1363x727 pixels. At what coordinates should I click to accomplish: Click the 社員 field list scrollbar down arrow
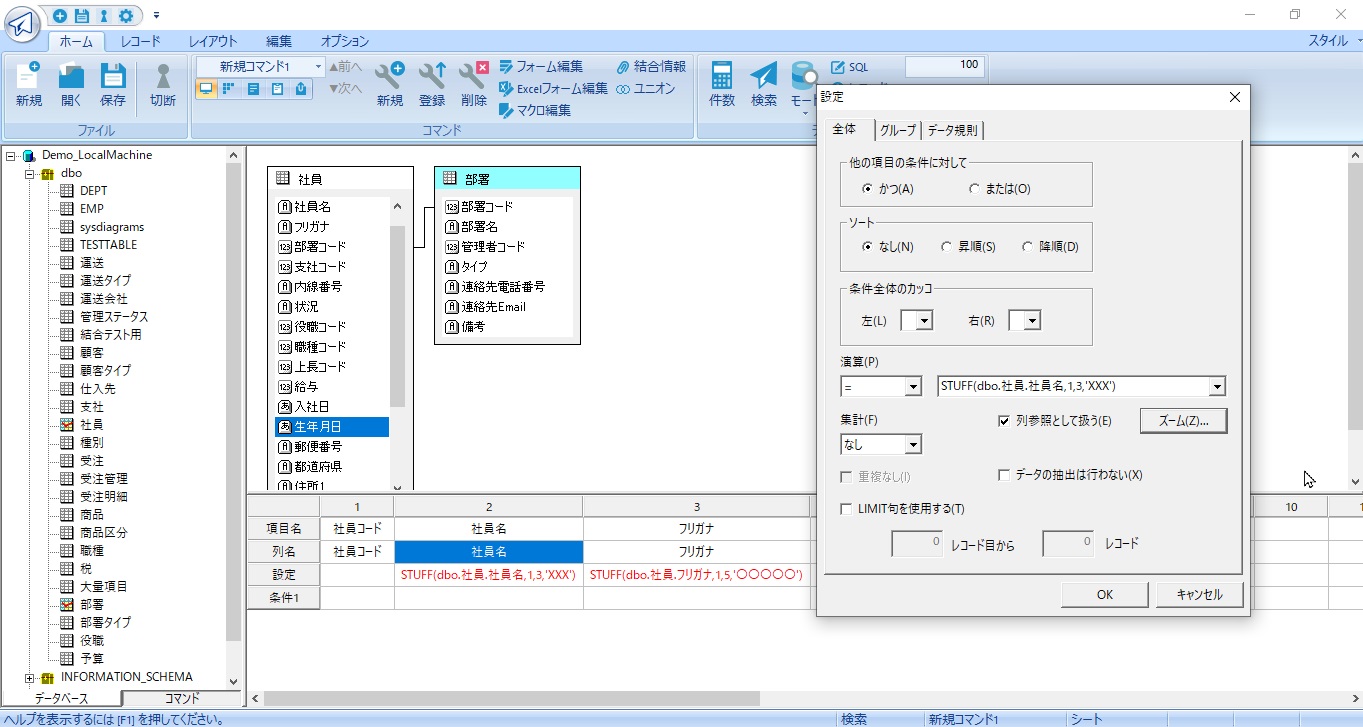click(397, 486)
